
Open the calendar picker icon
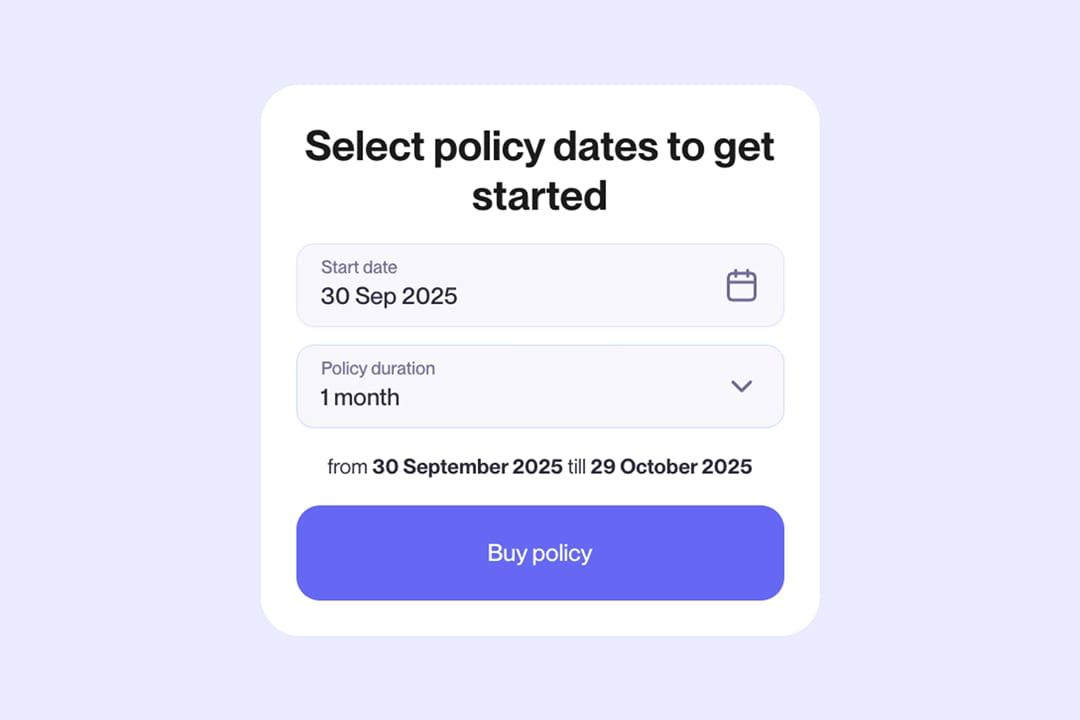[x=741, y=286]
